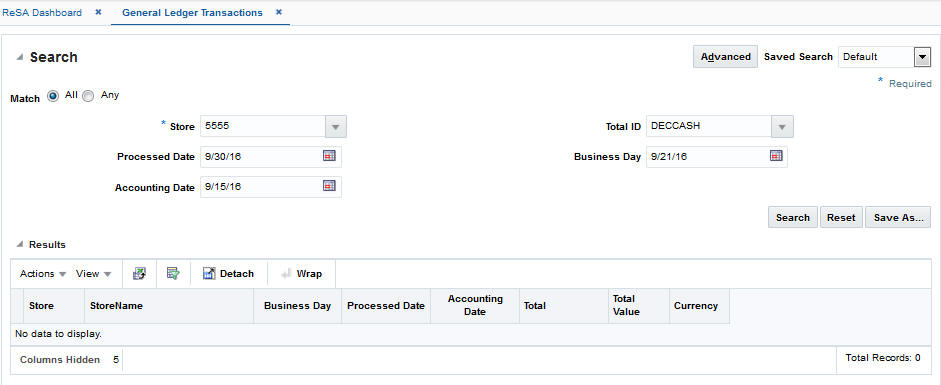Open the Actions menu
Screen dimensions: 941x385
(43, 273)
